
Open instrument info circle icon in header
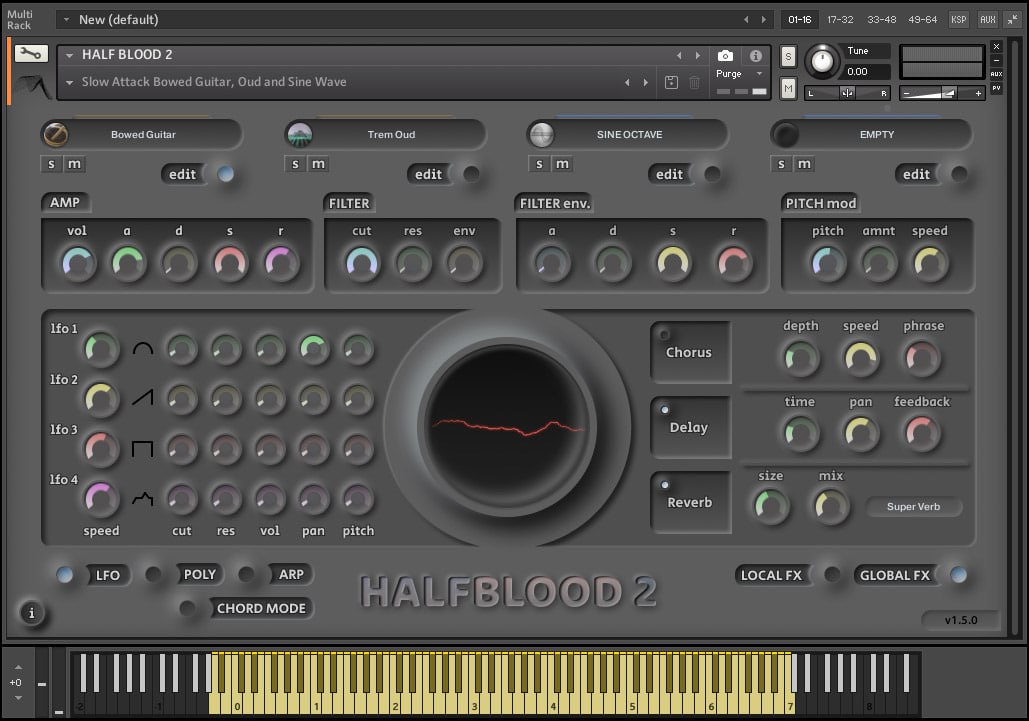pyautogui.click(x=755, y=56)
